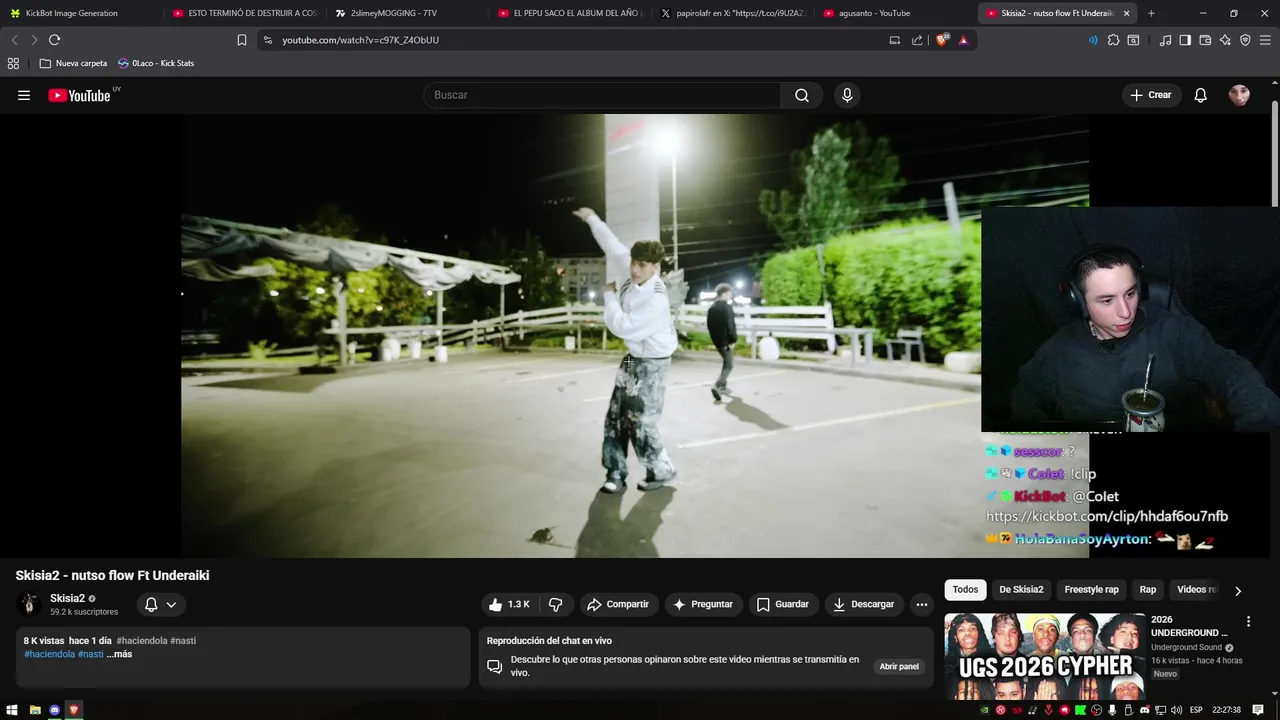
Task: Click the search magnifier button
Action: click(x=802, y=95)
